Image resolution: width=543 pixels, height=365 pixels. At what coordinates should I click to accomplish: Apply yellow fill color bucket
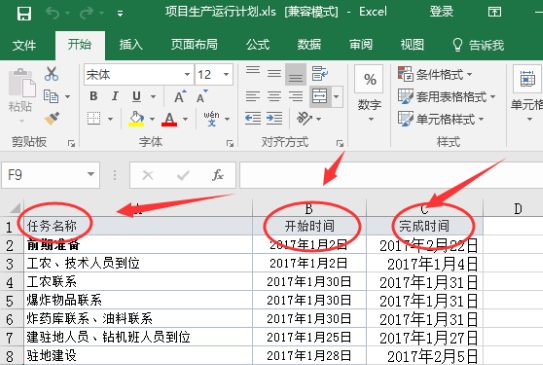pyautogui.click(x=136, y=119)
